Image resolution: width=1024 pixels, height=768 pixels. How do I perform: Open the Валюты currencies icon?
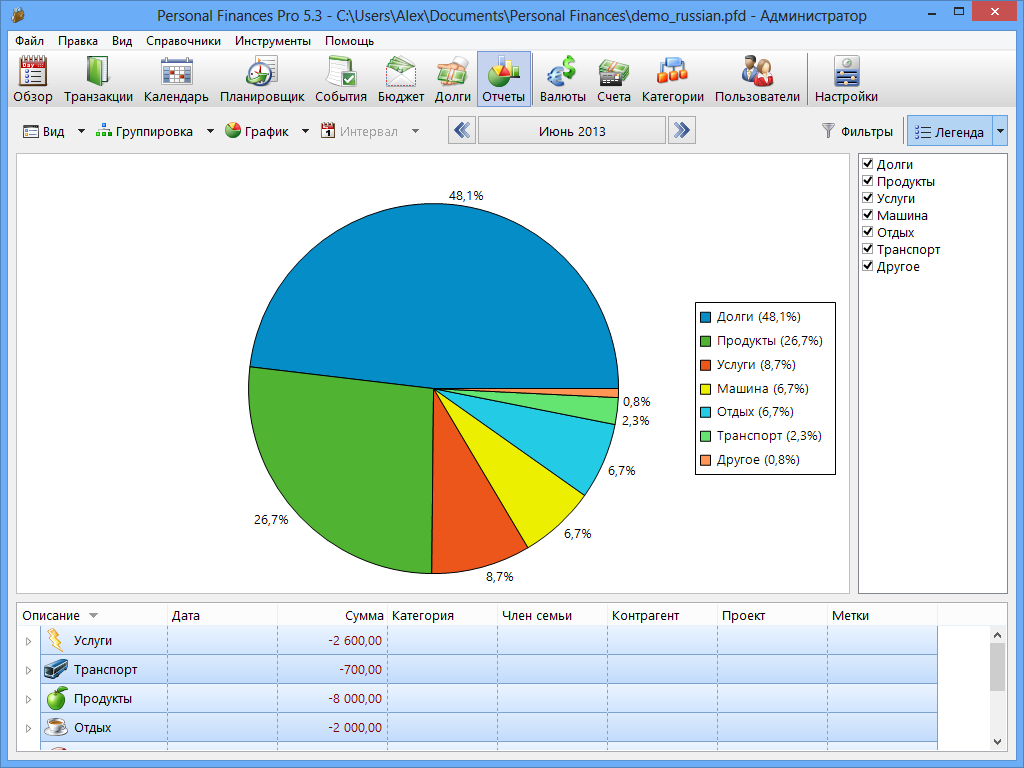tap(562, 79)
